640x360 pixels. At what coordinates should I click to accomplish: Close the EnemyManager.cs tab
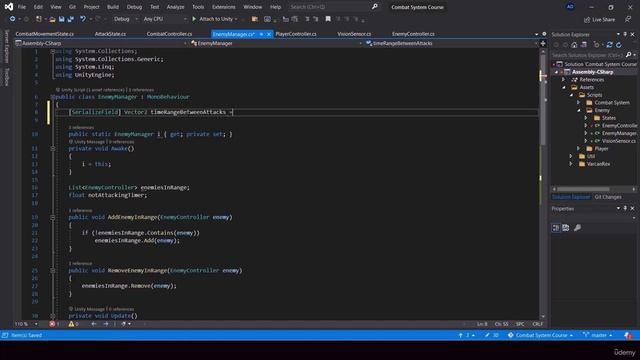coord(269,34)
